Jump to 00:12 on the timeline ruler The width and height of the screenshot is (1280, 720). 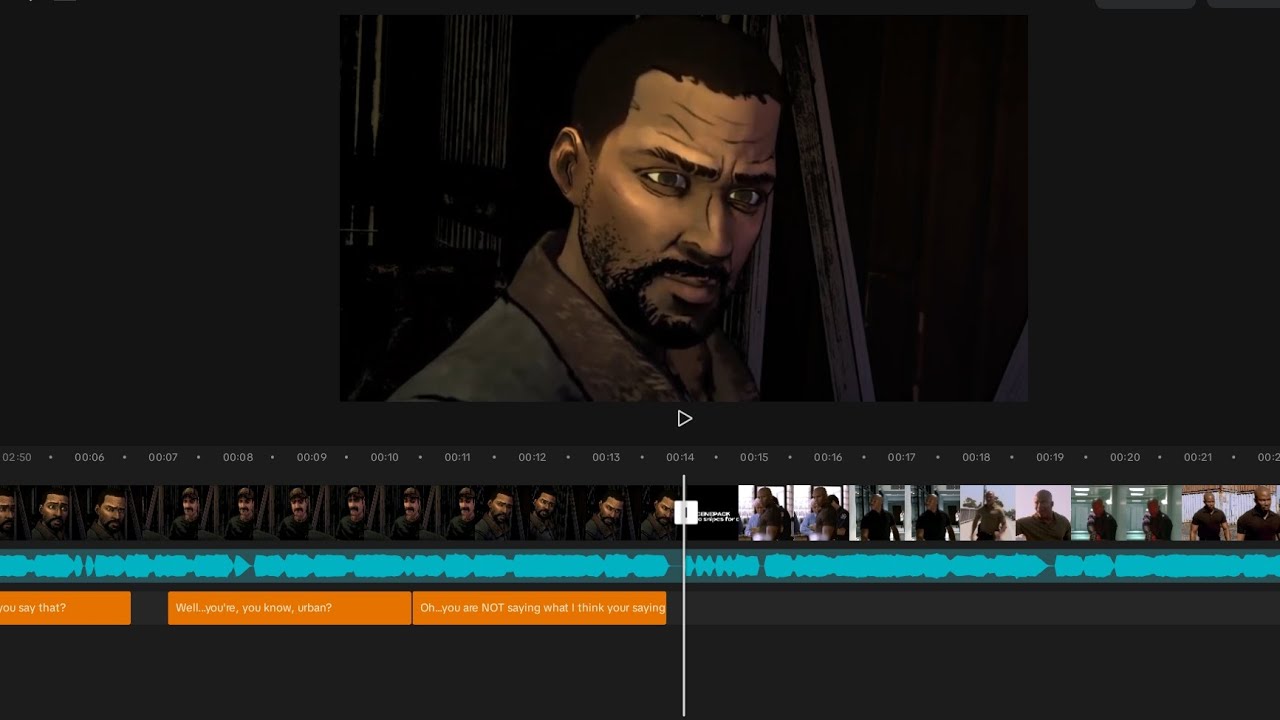click(532, 457)
